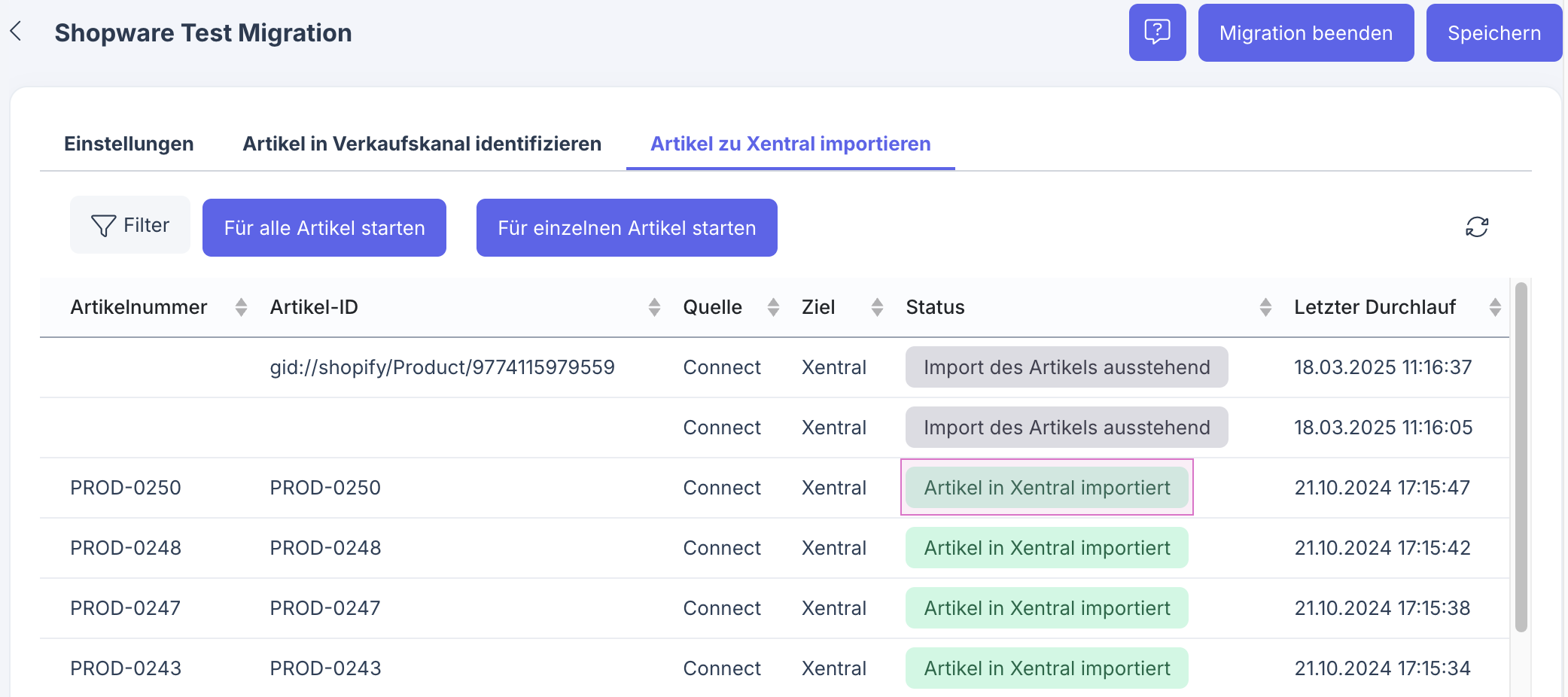Open the help chat icon
The image size is (1568, 697).
[1157, 32]
